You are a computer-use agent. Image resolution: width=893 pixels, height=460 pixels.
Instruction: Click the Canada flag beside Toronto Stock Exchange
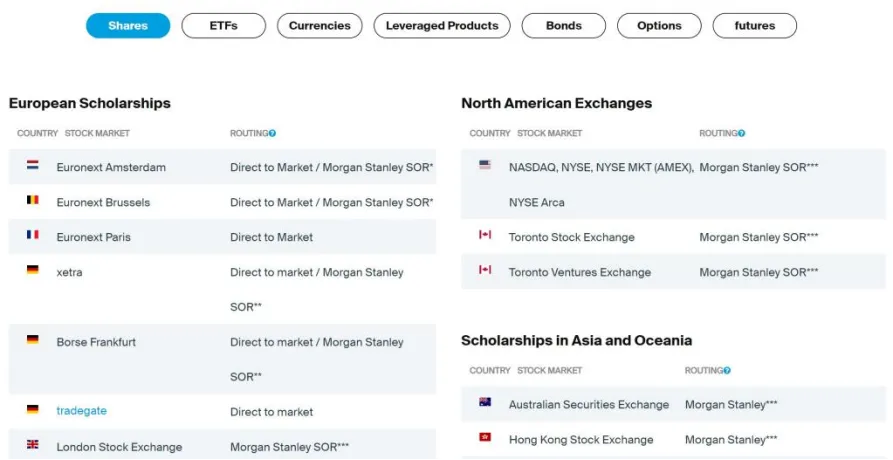click(485, 235)
